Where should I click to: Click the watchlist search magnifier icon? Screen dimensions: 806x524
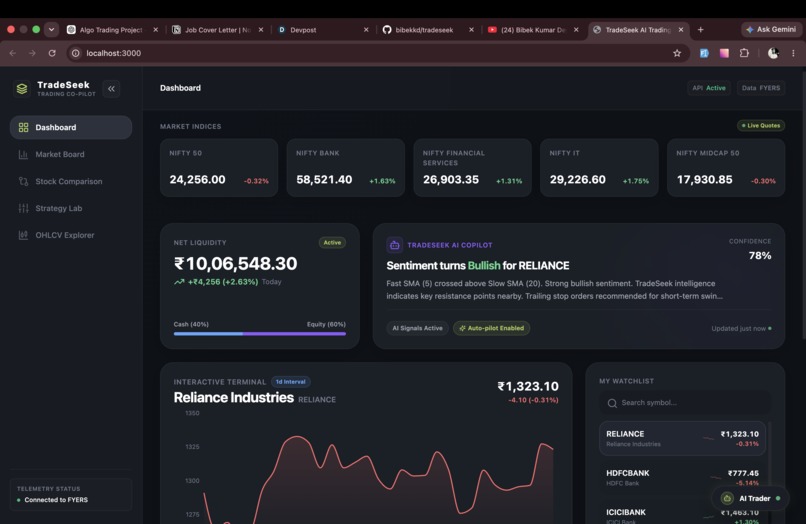612,403
